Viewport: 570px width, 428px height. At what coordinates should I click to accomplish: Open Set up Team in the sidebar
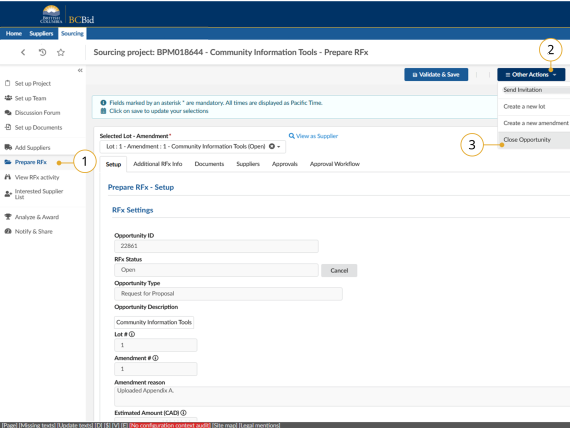[31, 98]
